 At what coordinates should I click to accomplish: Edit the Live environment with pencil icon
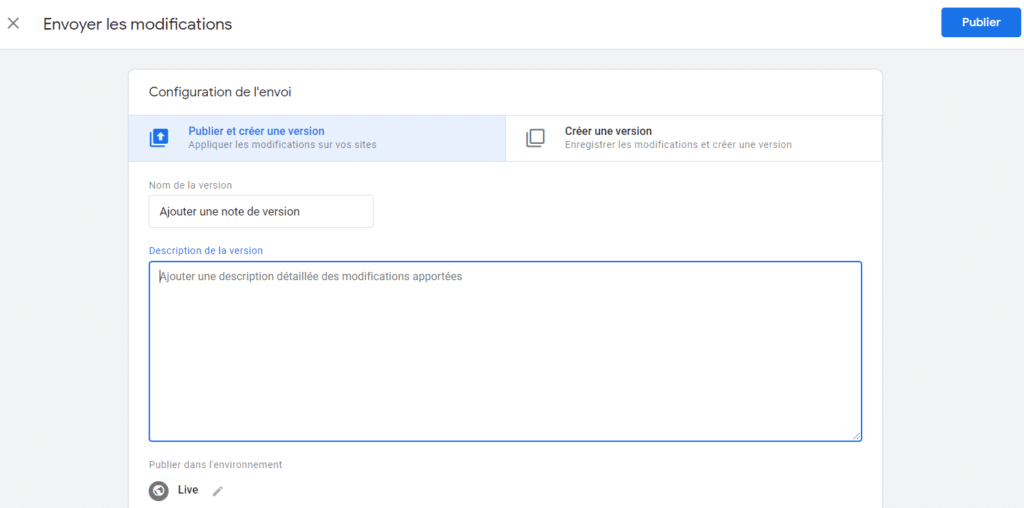click(x=217, y=491)
